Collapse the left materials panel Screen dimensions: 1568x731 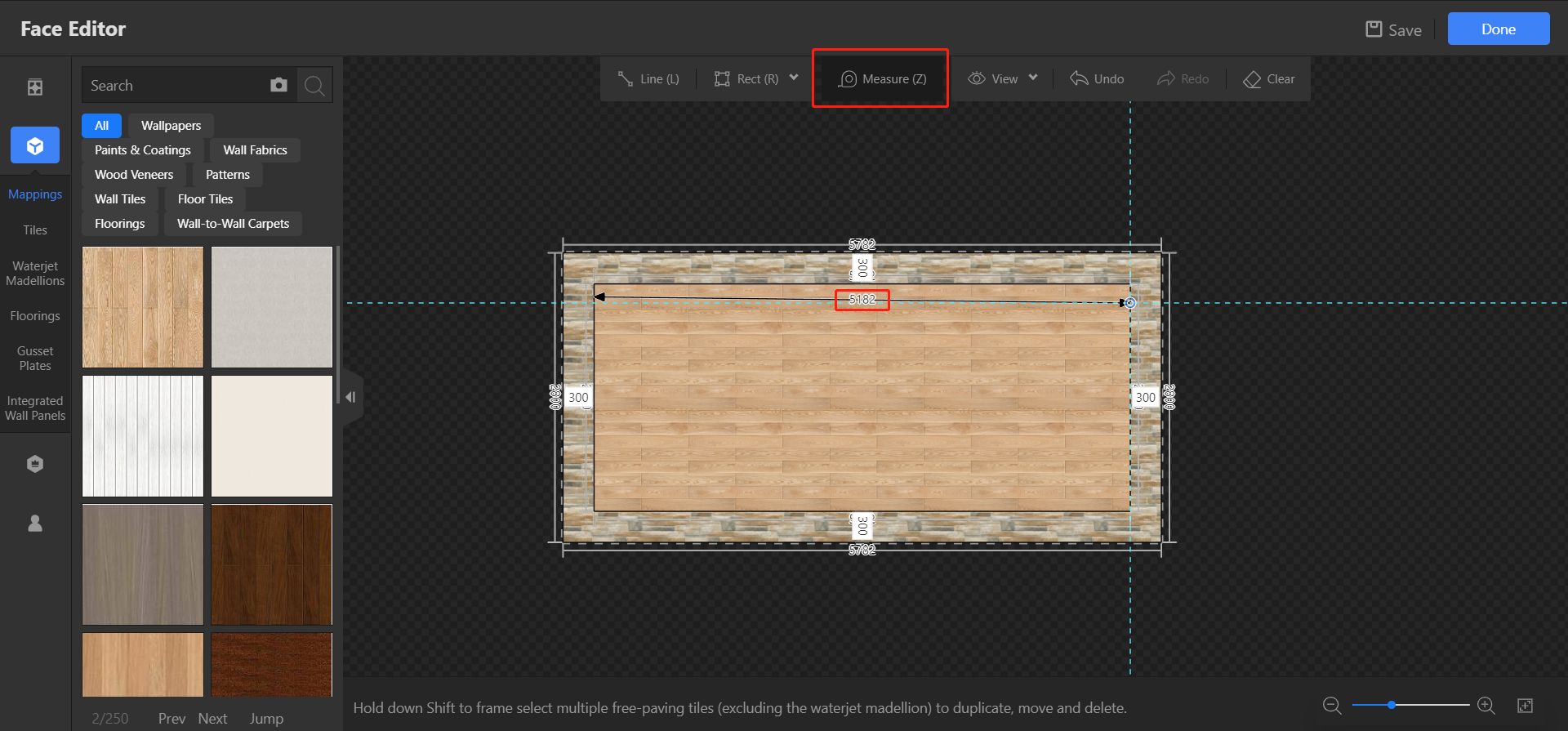pyautogui.click(x=350, y=398)
